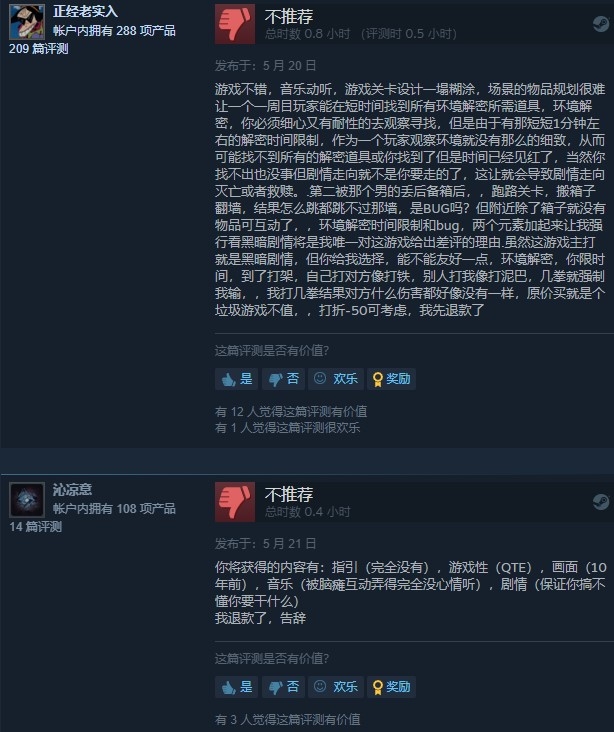Open avatar of reviewer 正经老实人

click(x=27, y=22)
